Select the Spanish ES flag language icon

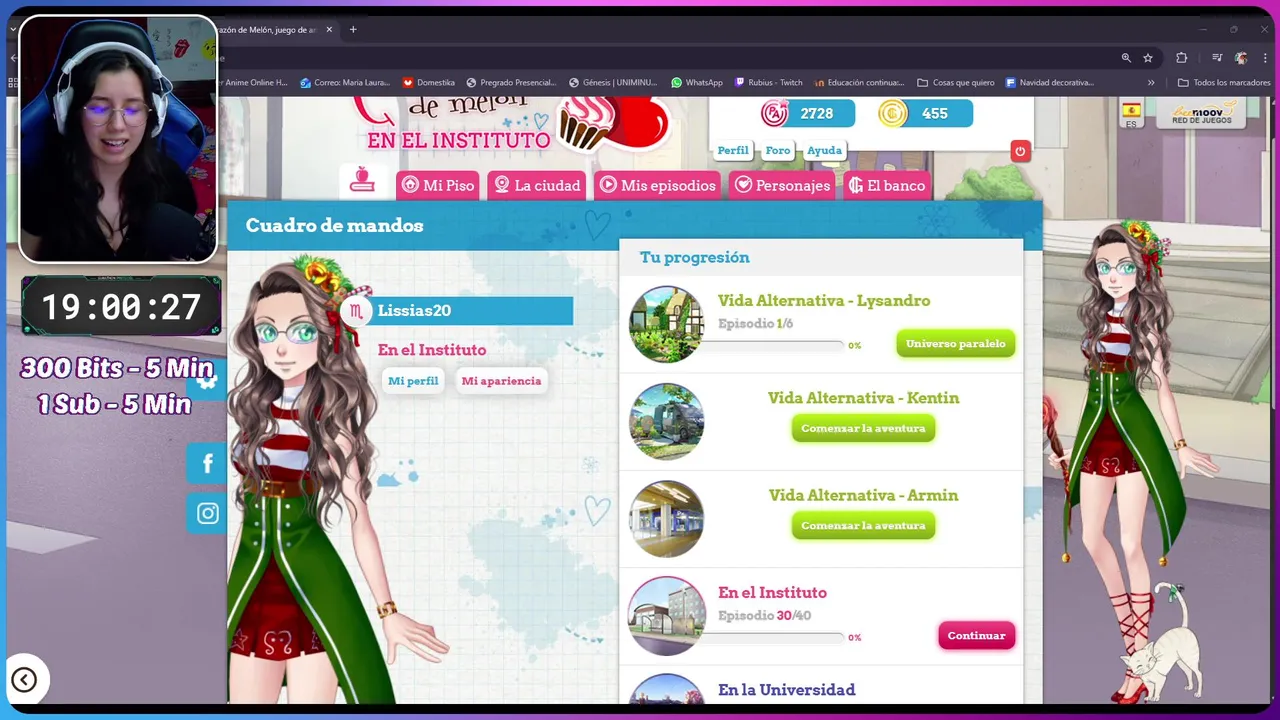[1131, 114]
